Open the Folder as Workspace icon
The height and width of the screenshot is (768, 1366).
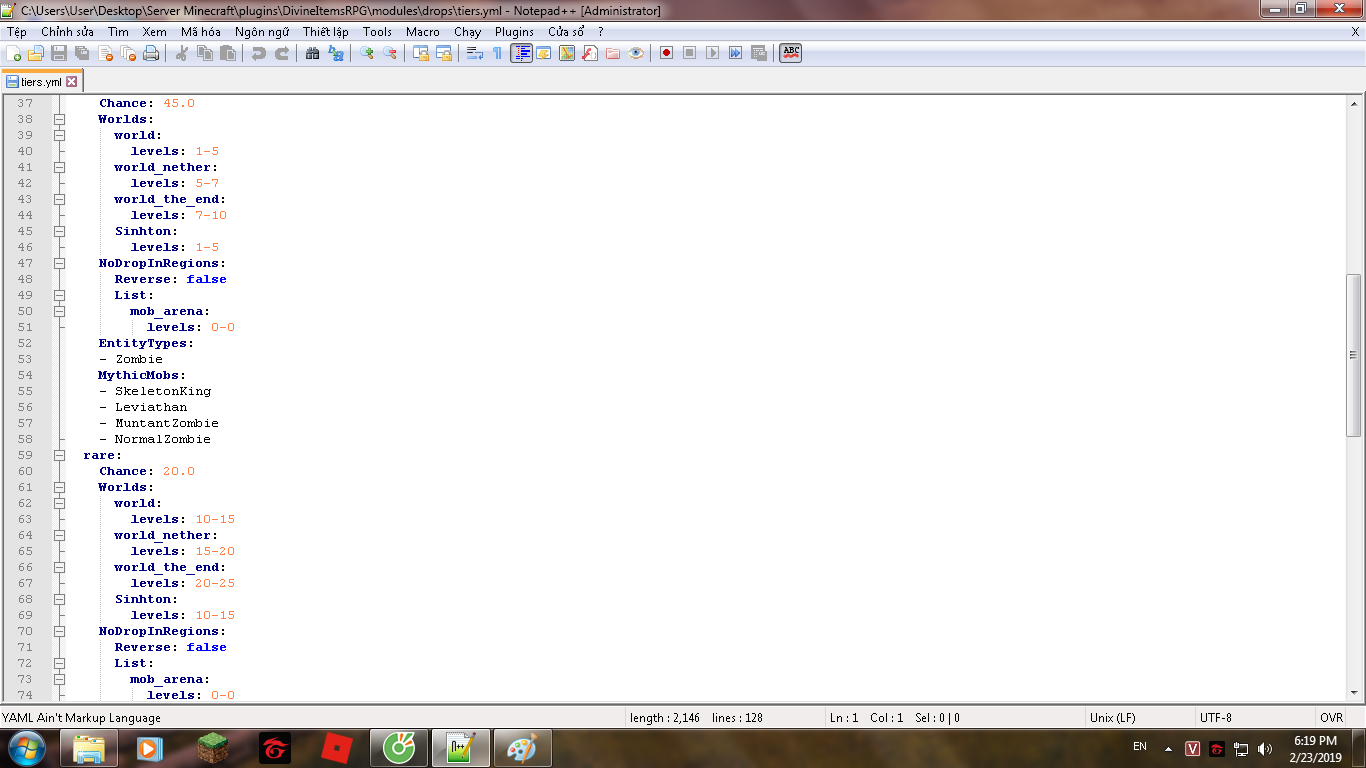point(613,53)
